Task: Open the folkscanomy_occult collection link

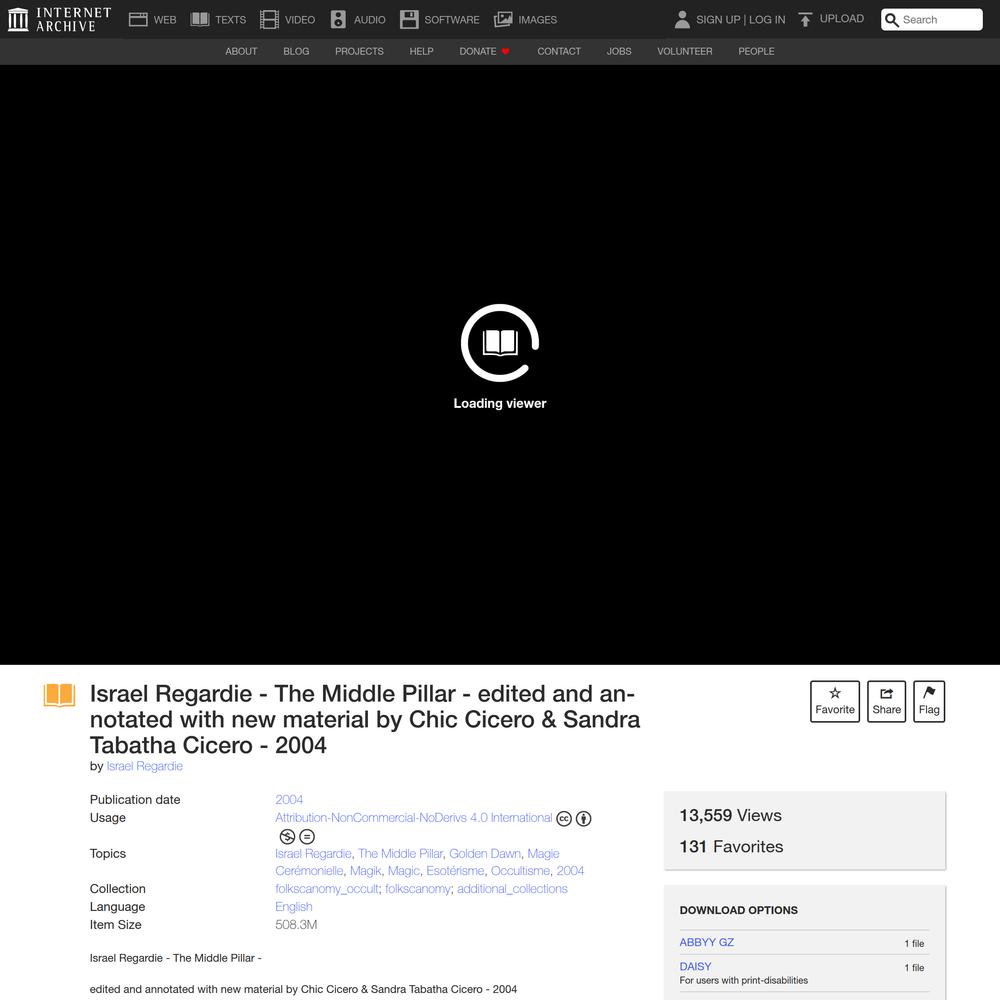Action: (x=327, y=889)
